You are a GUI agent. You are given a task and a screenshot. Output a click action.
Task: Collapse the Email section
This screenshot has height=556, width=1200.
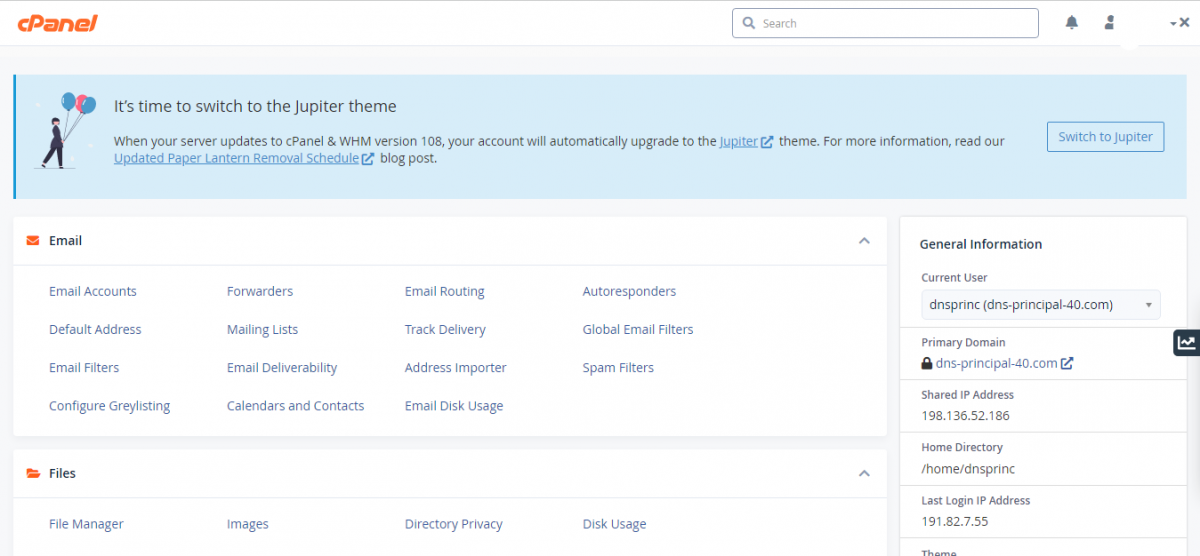(864, 241)
